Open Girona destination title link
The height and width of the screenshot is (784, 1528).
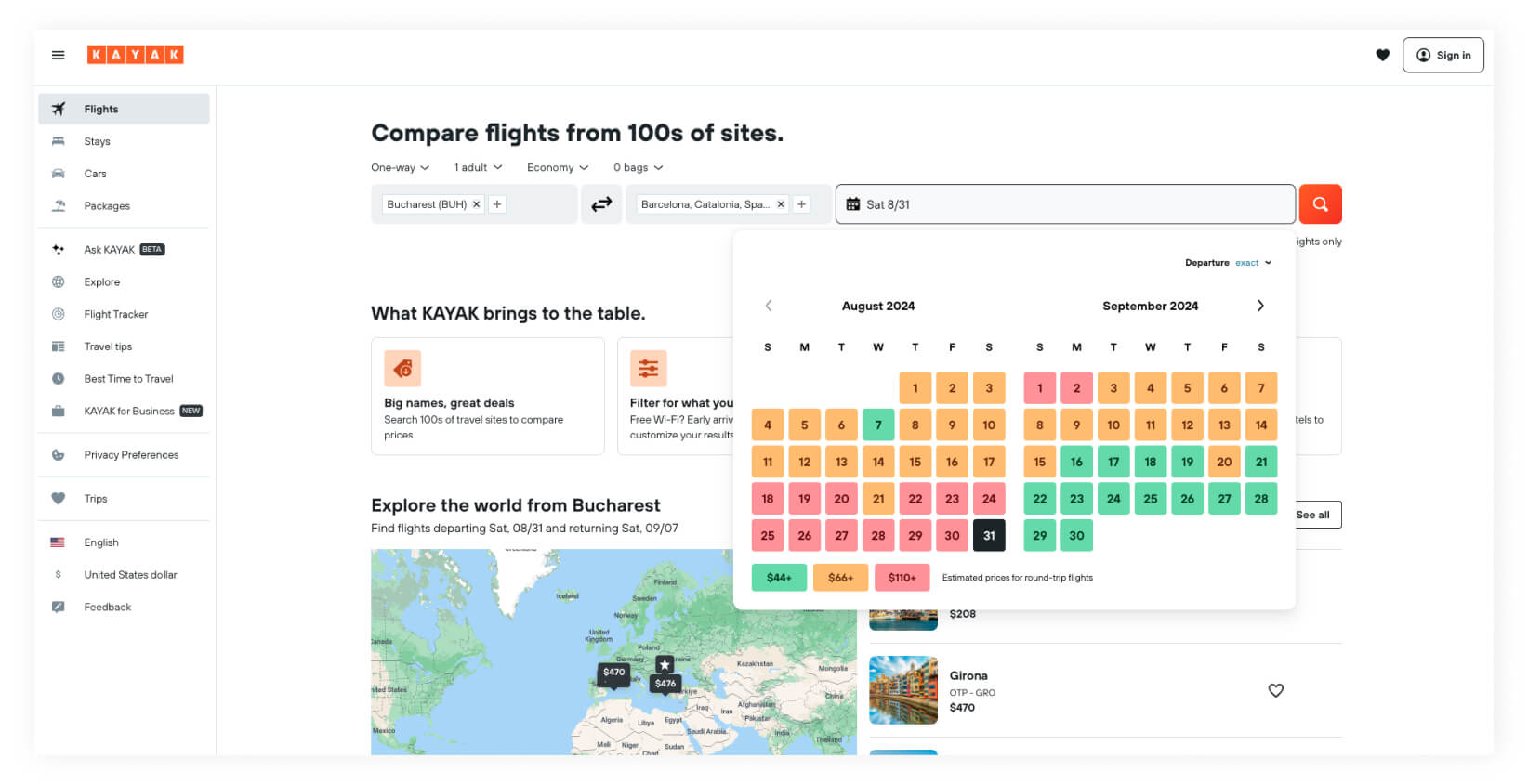click(968, 675)
